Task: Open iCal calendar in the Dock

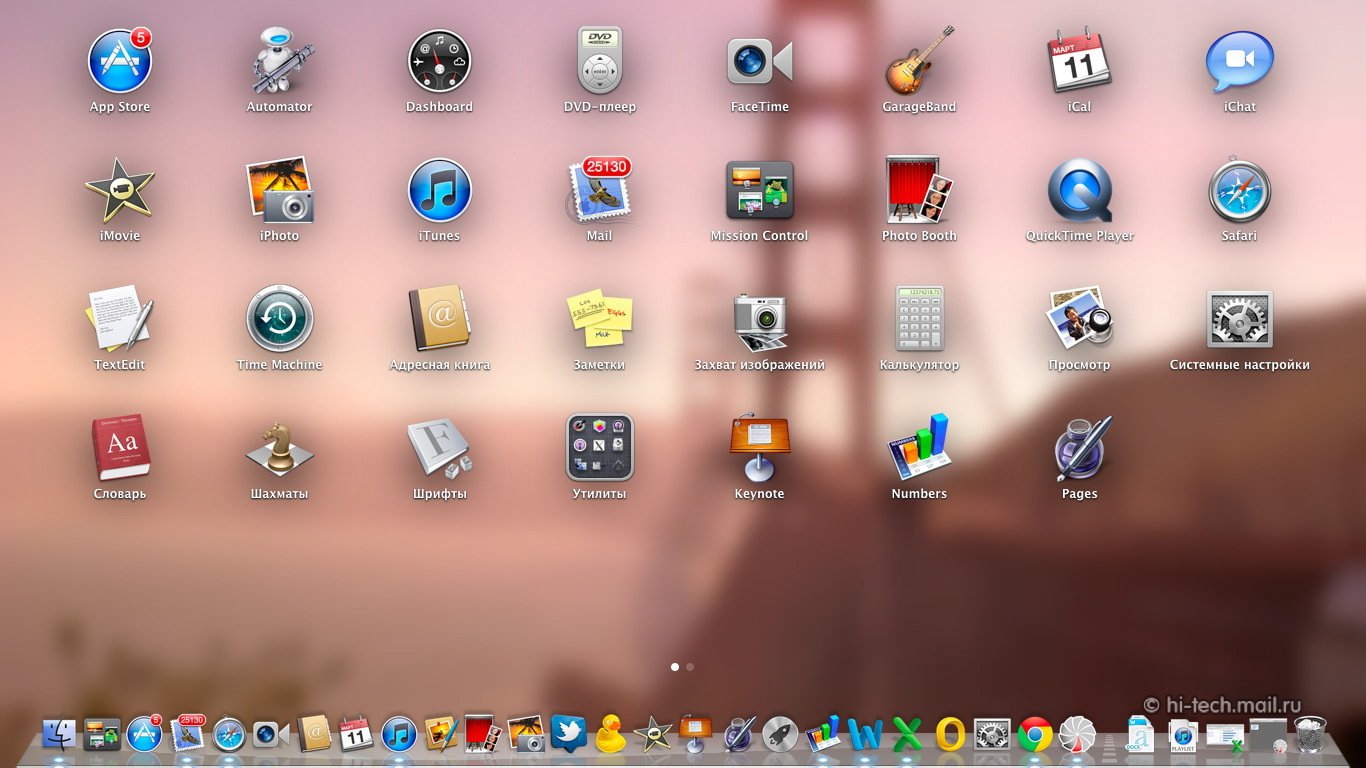Action: tap(356, 734)
